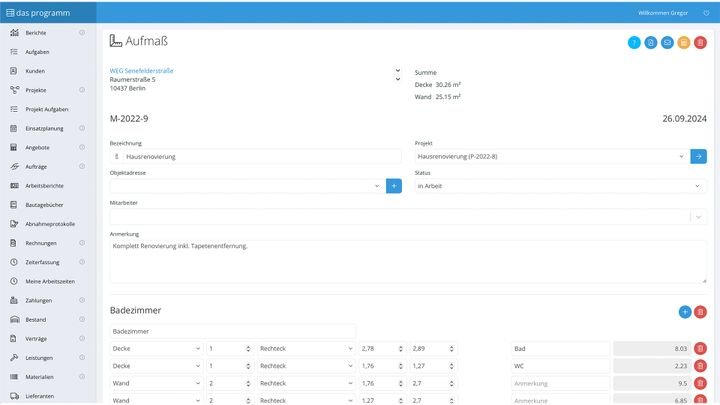Click the WEG Senefelderstraße customer link
This screenshot has height=405, width=720.
pyautogui.click(x=141, y=71)
